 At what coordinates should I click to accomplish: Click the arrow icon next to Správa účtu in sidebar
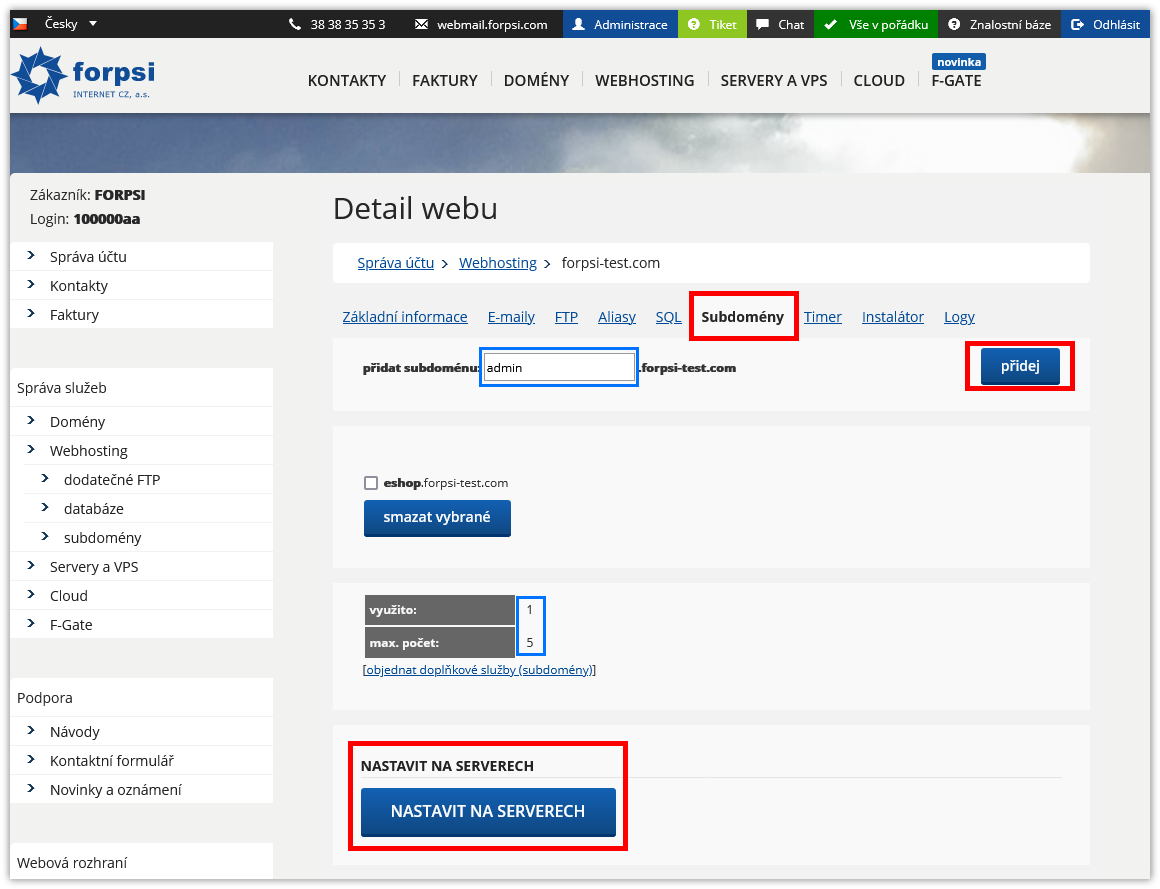coord(31,255)
